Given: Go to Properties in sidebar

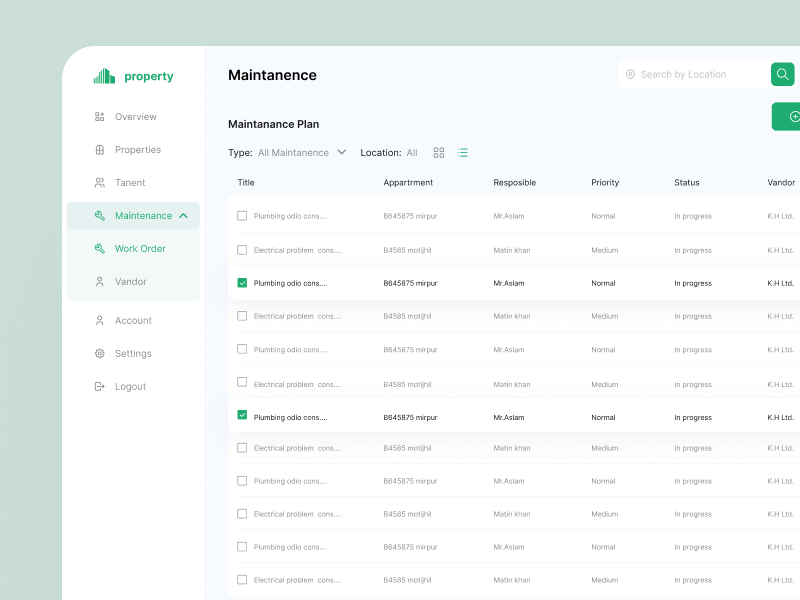Looking at the screenshot, I should click(x=137, y=150).
